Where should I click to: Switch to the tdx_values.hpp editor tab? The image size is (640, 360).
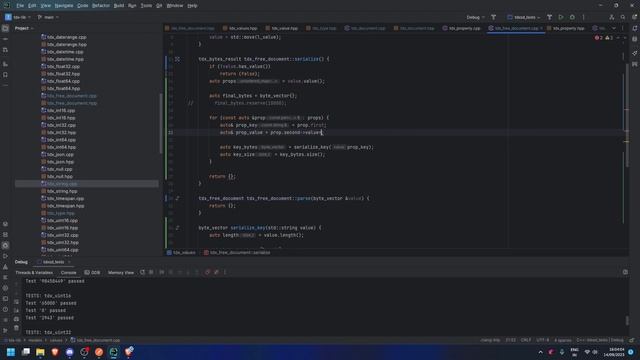coord(240,29)
